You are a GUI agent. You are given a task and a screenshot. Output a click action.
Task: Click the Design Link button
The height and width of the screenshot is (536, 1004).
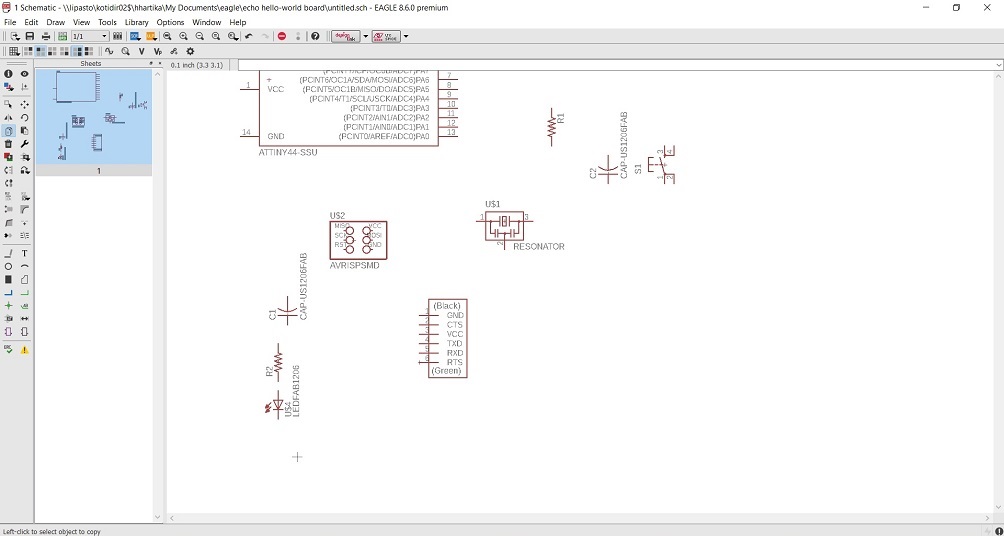[x=345, y=37]
